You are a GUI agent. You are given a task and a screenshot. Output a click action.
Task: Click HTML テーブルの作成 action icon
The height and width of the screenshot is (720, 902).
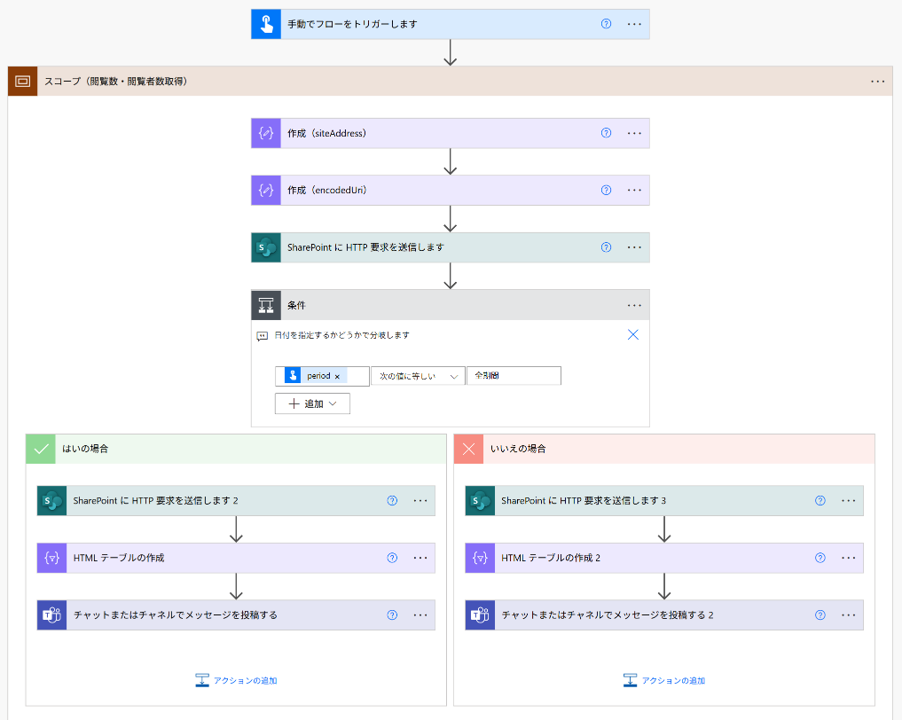pos(52,558)
